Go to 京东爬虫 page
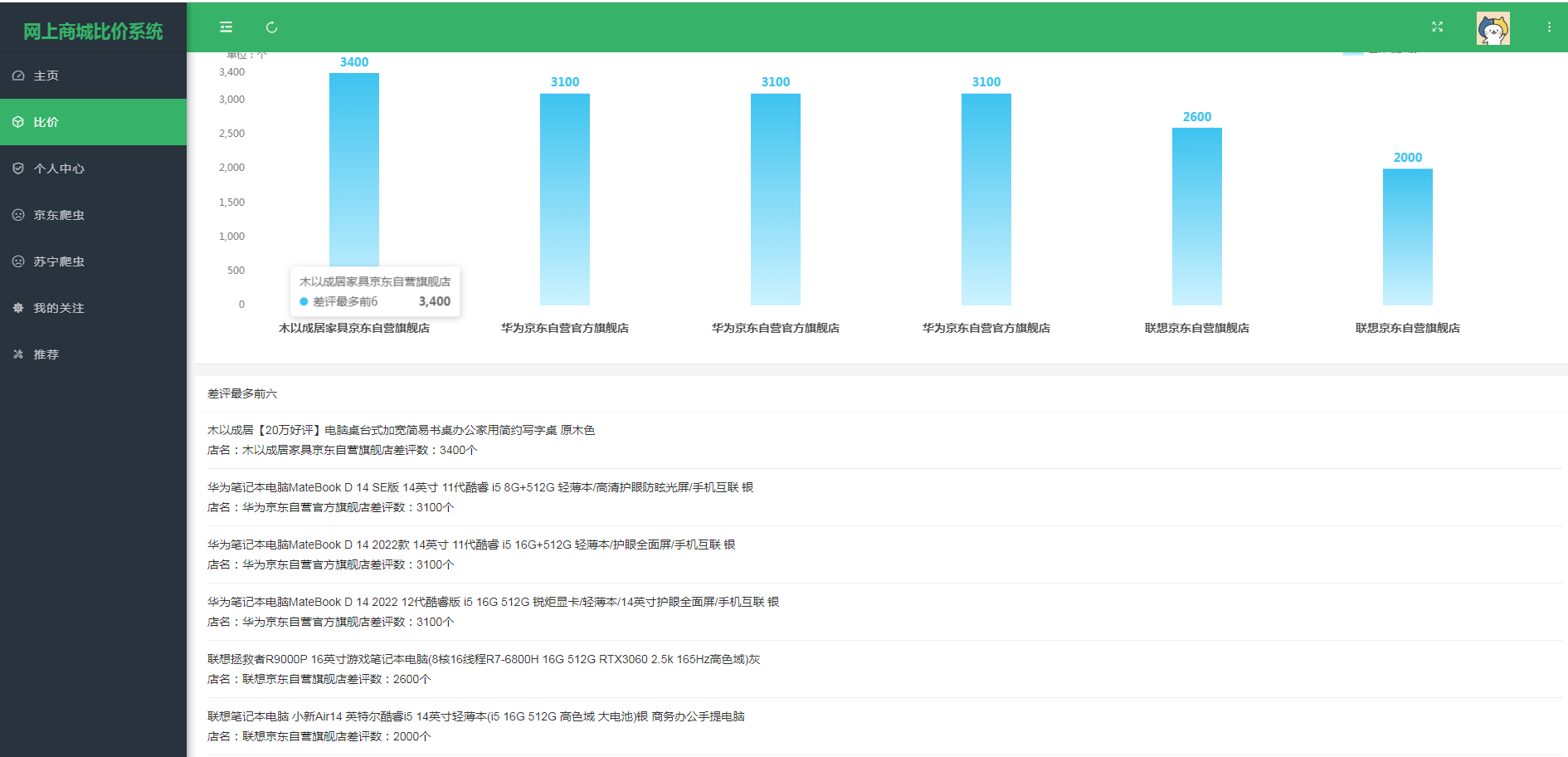This screenshot has width=1568, height=757. [93, 215]
